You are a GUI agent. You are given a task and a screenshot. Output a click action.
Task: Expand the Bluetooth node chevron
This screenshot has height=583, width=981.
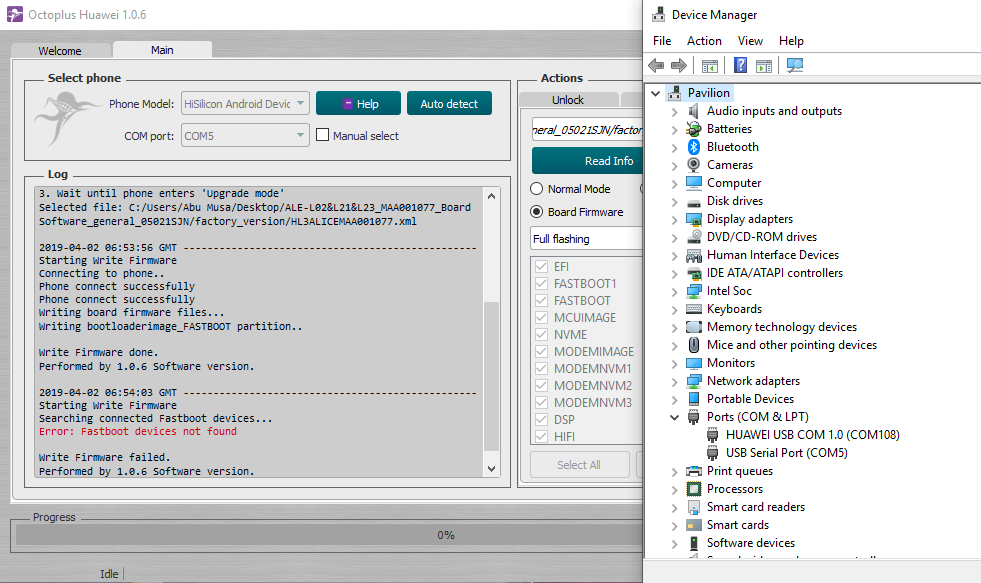[674, 148]
